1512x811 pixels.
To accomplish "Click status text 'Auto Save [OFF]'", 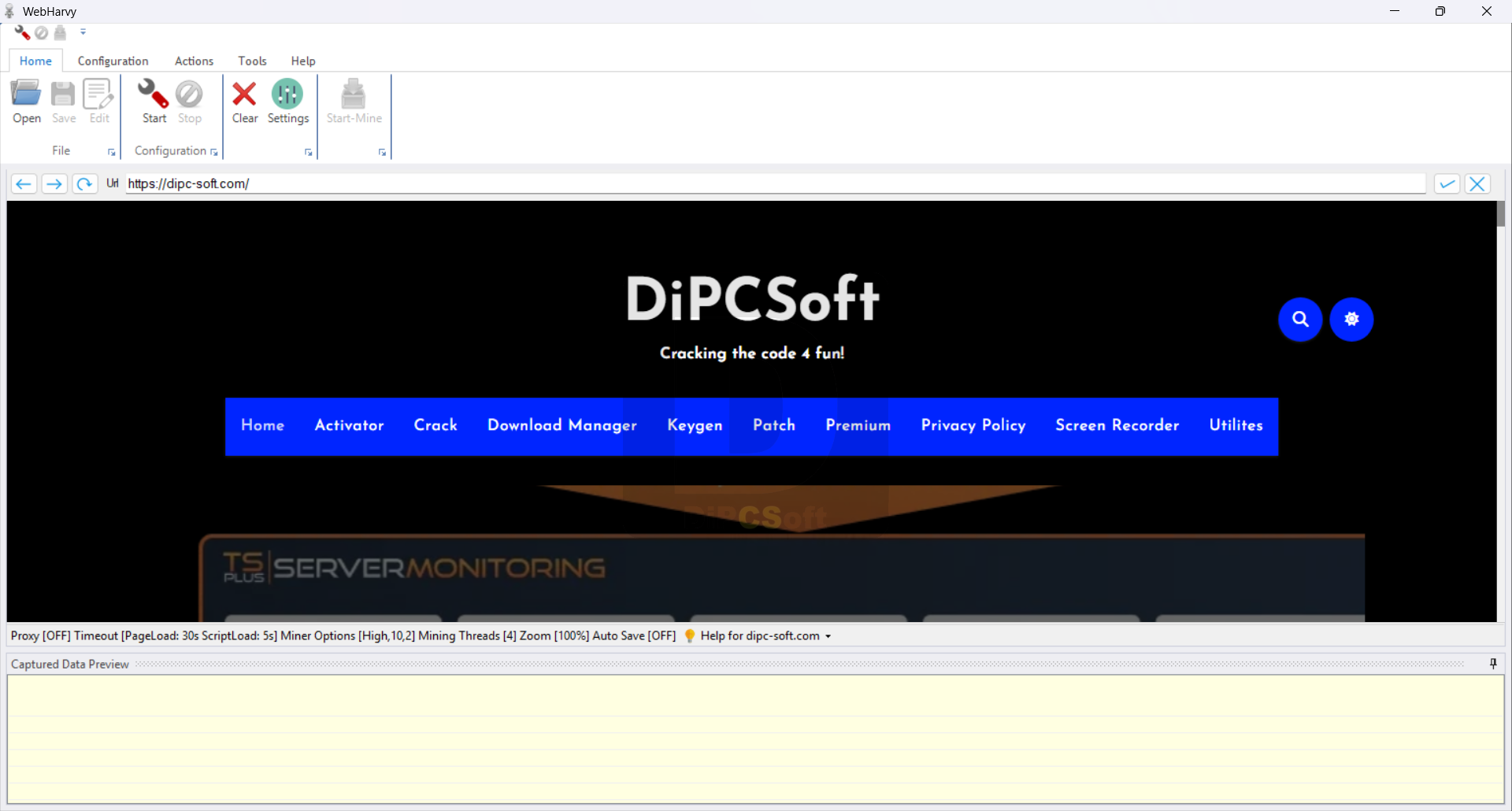I will pos(634,635).
